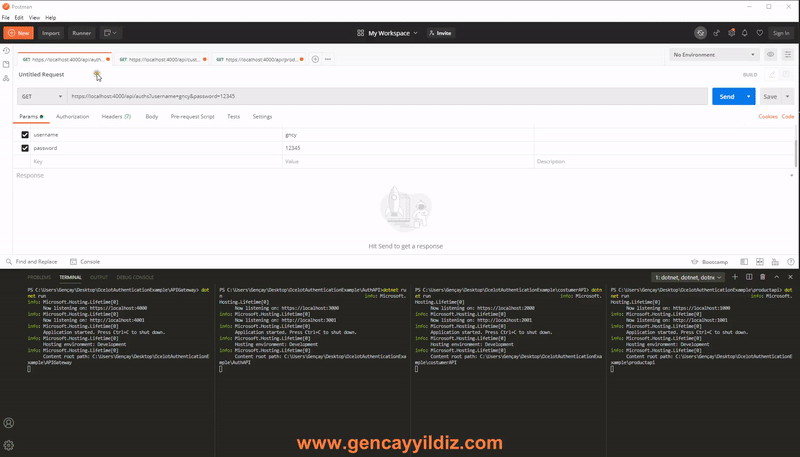Click the New tab plus icon
This screenshot has width=800, height=457.
pos(315,59)
